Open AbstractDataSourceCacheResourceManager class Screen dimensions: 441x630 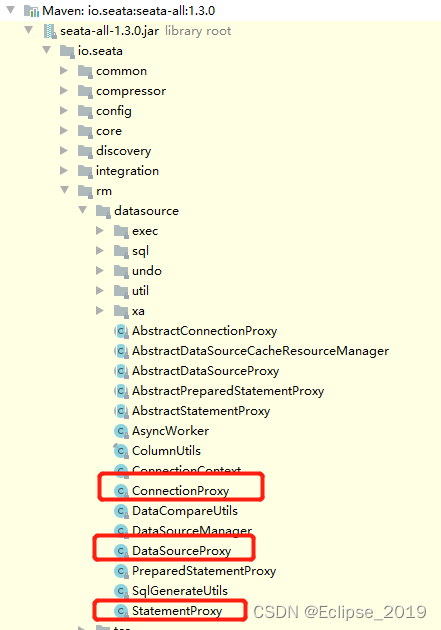[260, 352]
